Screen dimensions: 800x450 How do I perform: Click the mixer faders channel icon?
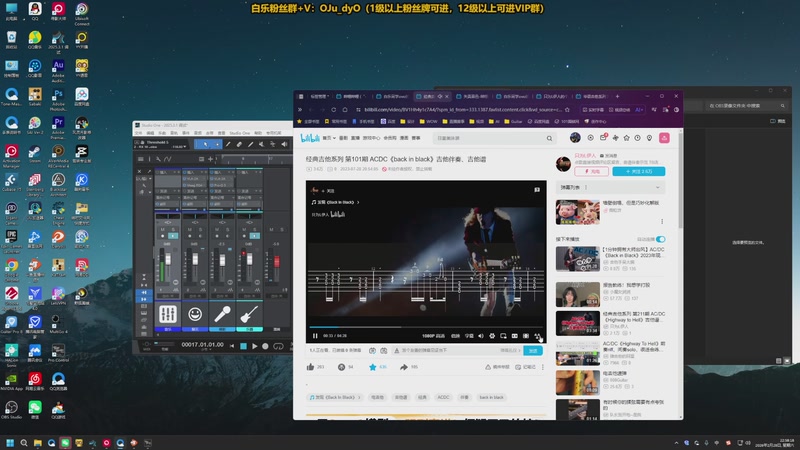(168, 314)
